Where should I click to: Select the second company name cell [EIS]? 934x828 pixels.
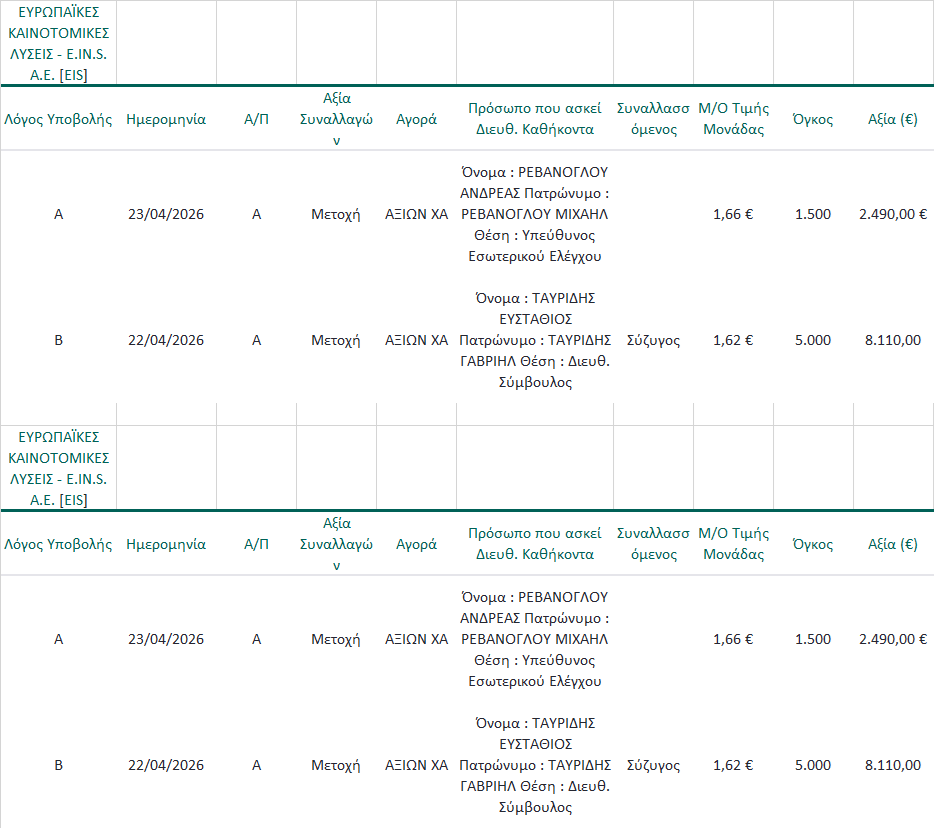58,468
